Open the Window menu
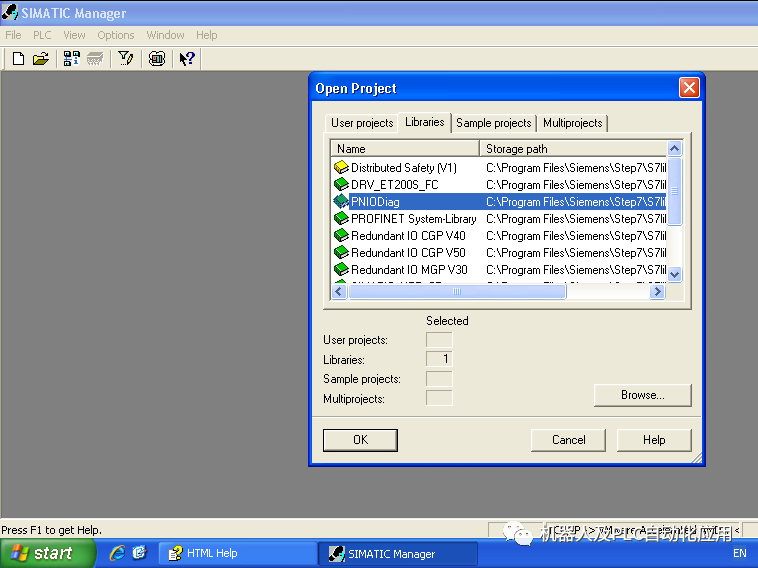 pos(165,35)
